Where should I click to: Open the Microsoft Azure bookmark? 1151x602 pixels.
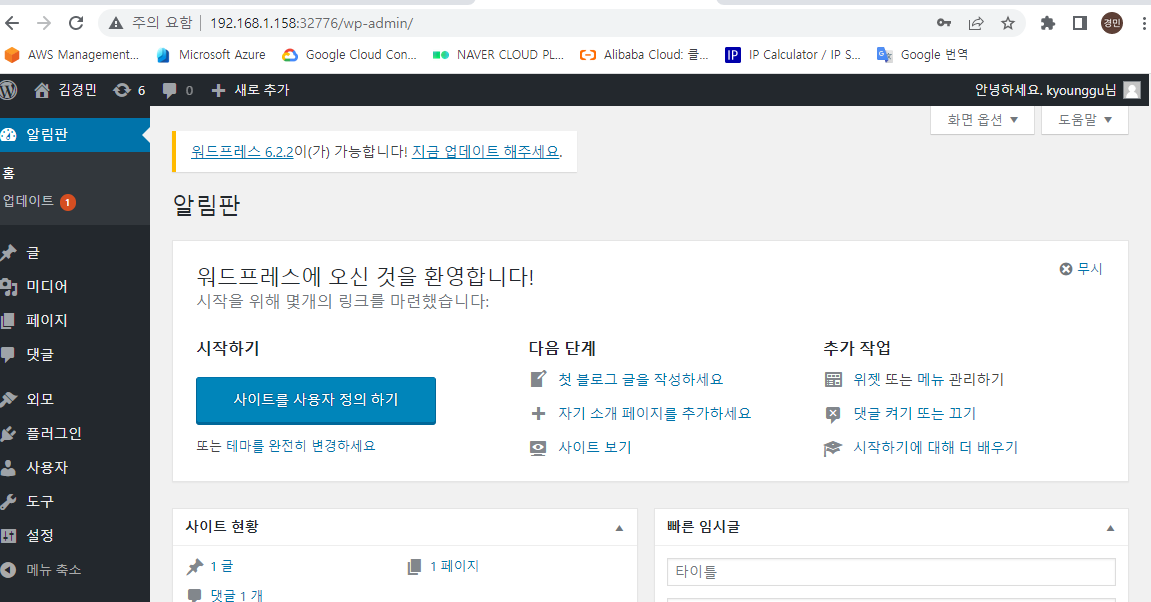coord(211,55)
